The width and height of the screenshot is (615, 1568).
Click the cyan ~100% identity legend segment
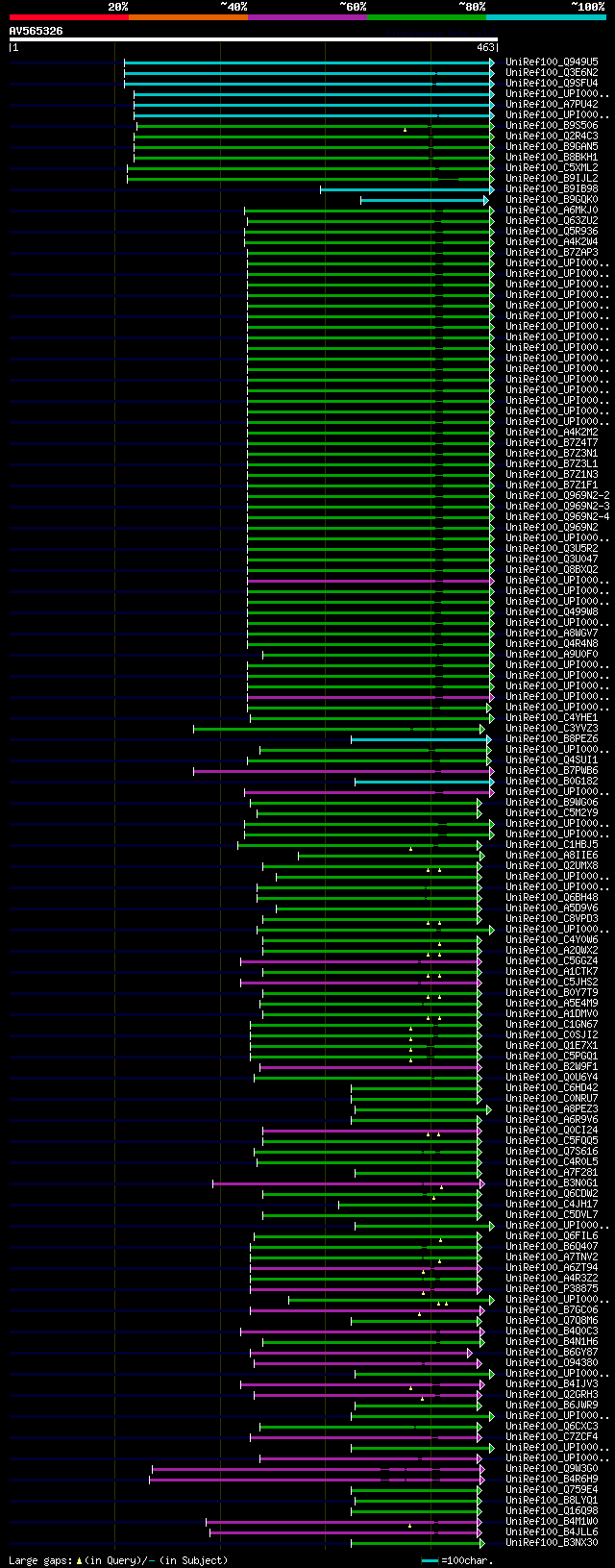(546, 17)
